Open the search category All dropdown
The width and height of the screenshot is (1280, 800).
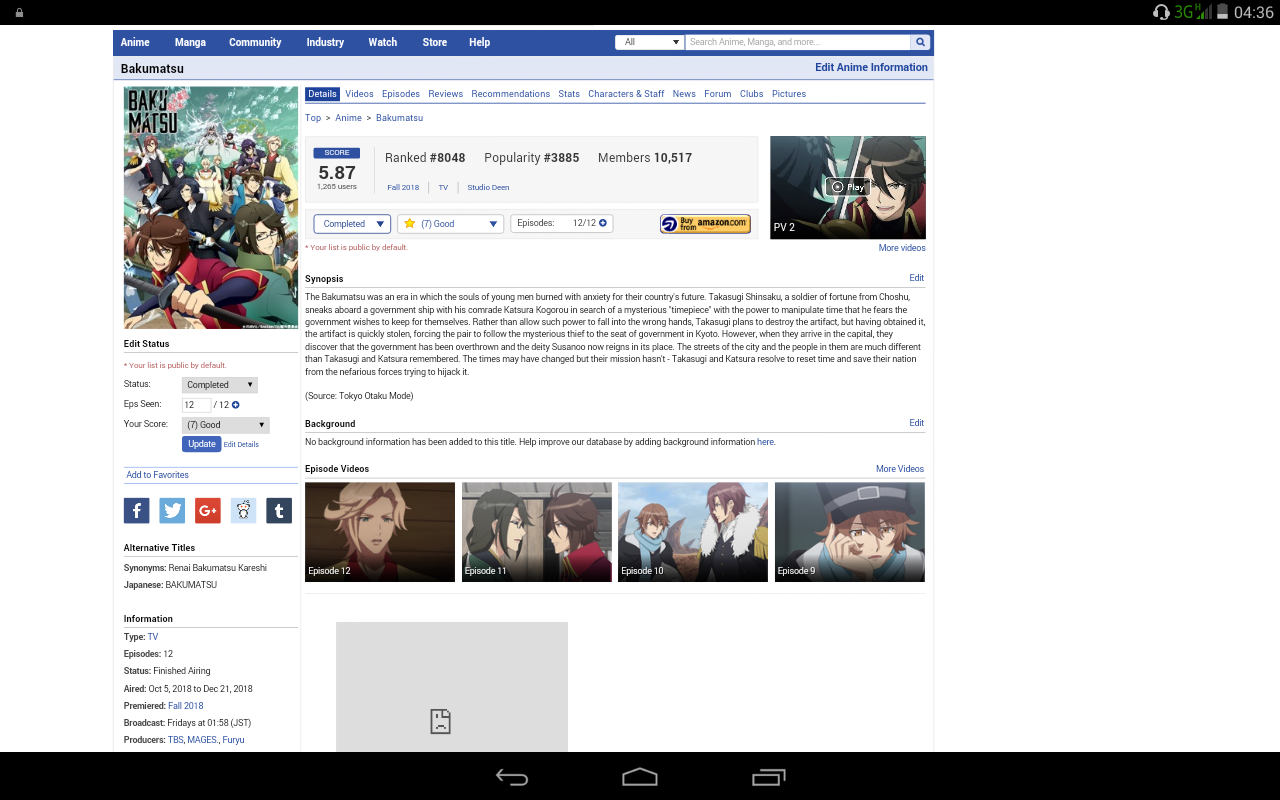pos(649,42)
